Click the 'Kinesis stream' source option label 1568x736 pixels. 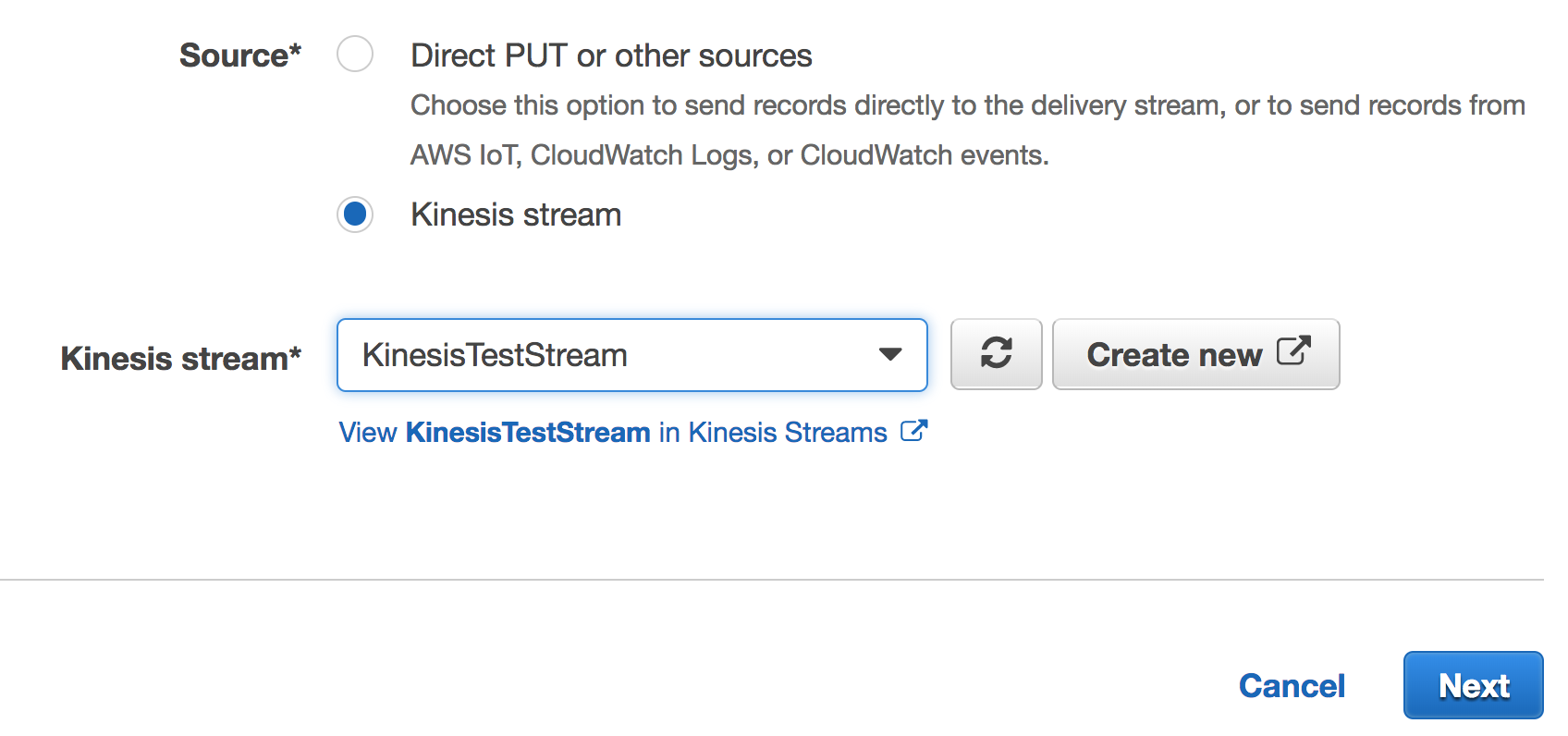(516, 215)
